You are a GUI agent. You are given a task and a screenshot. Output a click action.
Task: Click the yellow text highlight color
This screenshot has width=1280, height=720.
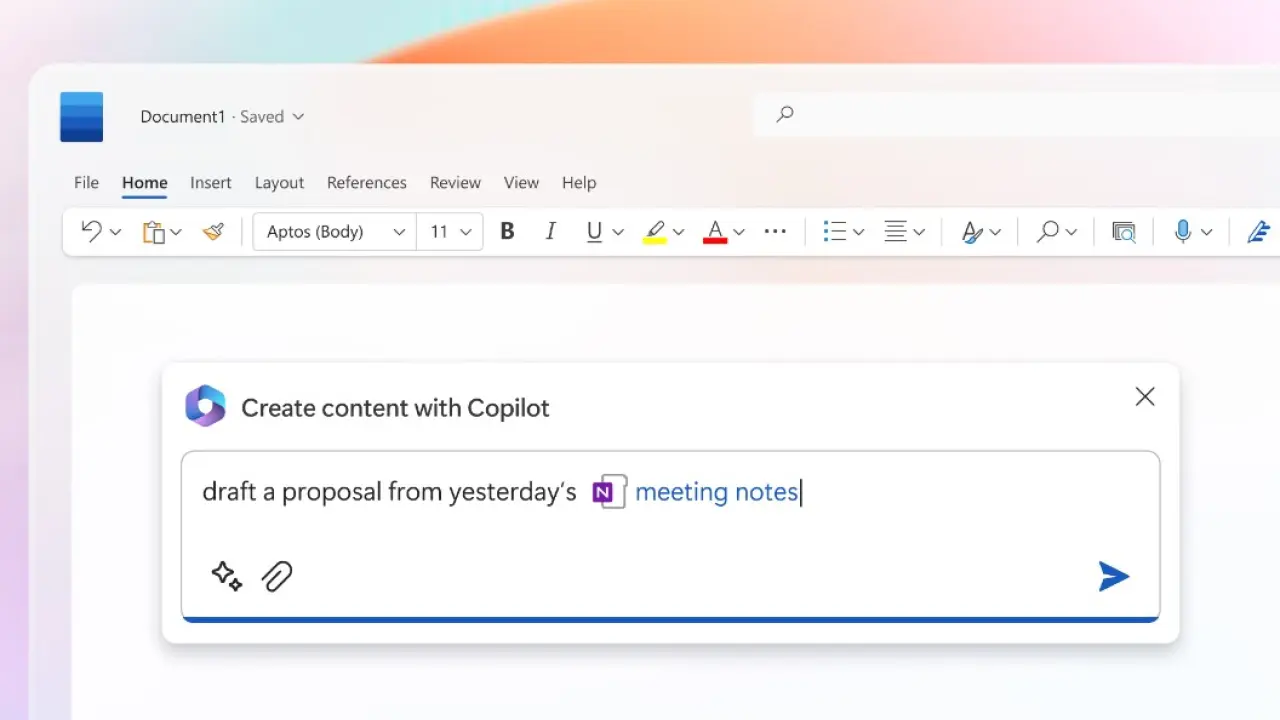click(x=655, y=232)
